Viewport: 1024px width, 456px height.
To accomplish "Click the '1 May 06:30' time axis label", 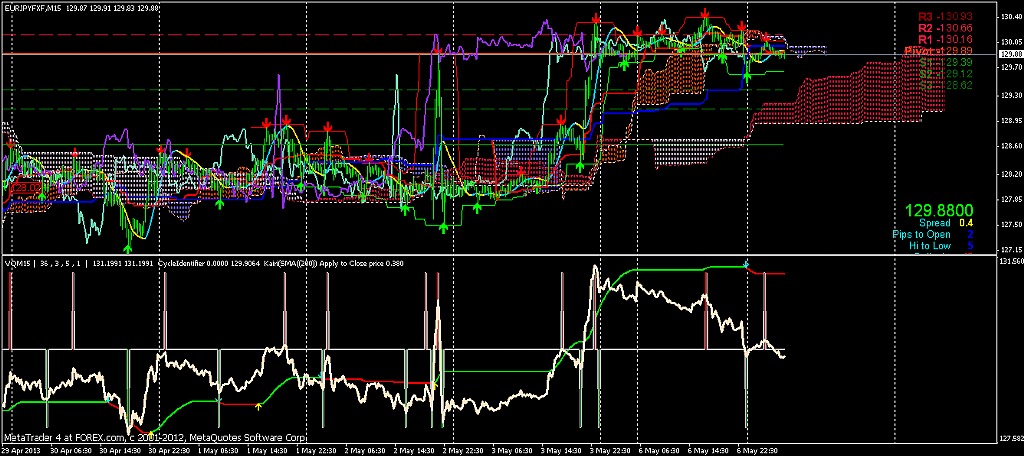I will click(x=216, y=451).
